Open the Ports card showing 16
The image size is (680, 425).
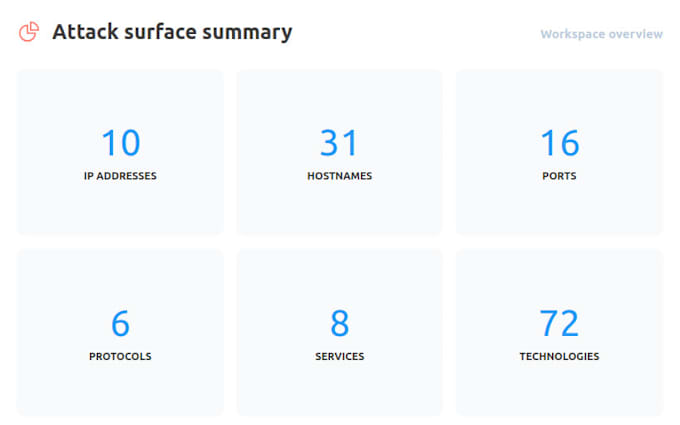point(559,152)
